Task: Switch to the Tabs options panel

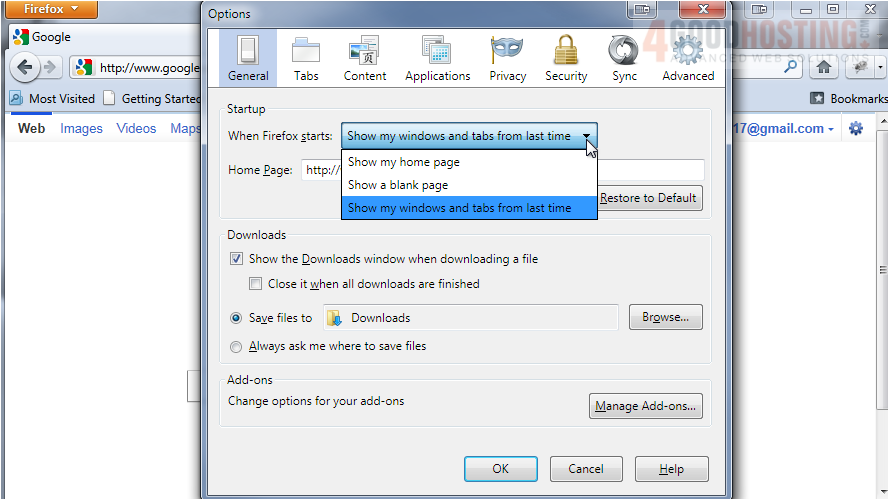Action: [x=306, y=59]
